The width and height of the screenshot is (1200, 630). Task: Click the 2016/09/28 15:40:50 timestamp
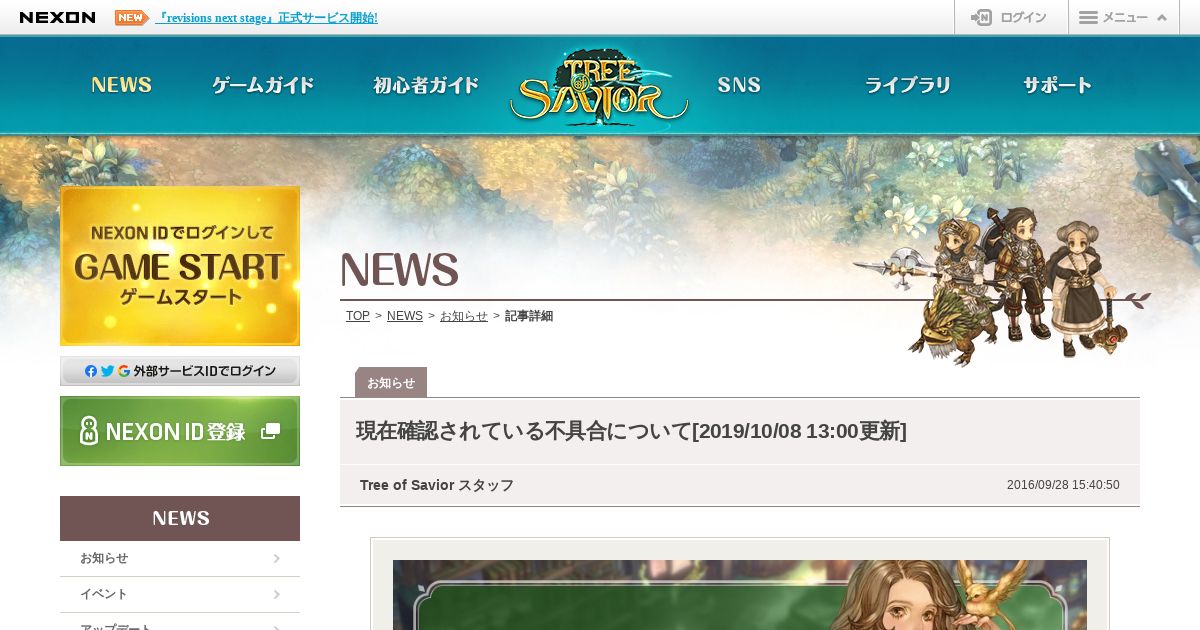pos(1063,485)
